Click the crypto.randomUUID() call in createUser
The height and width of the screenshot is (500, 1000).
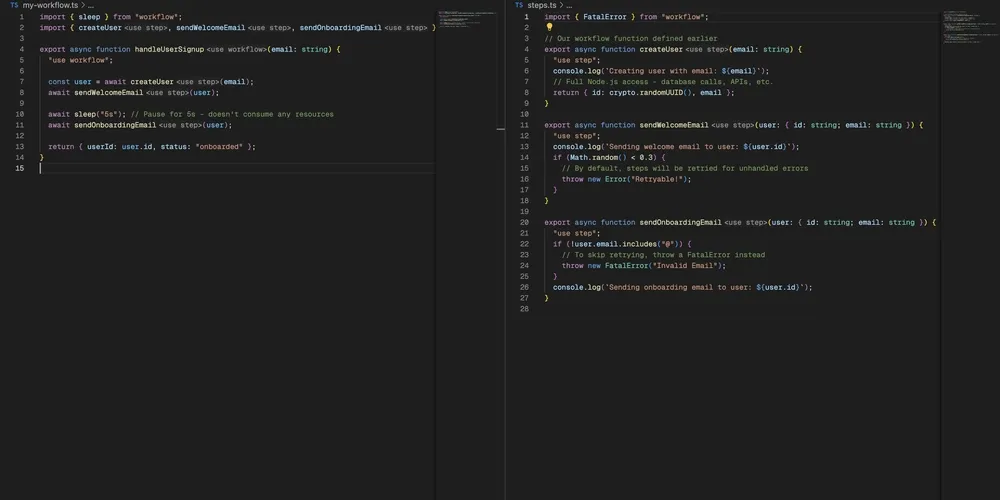click(x=650, y=92)
